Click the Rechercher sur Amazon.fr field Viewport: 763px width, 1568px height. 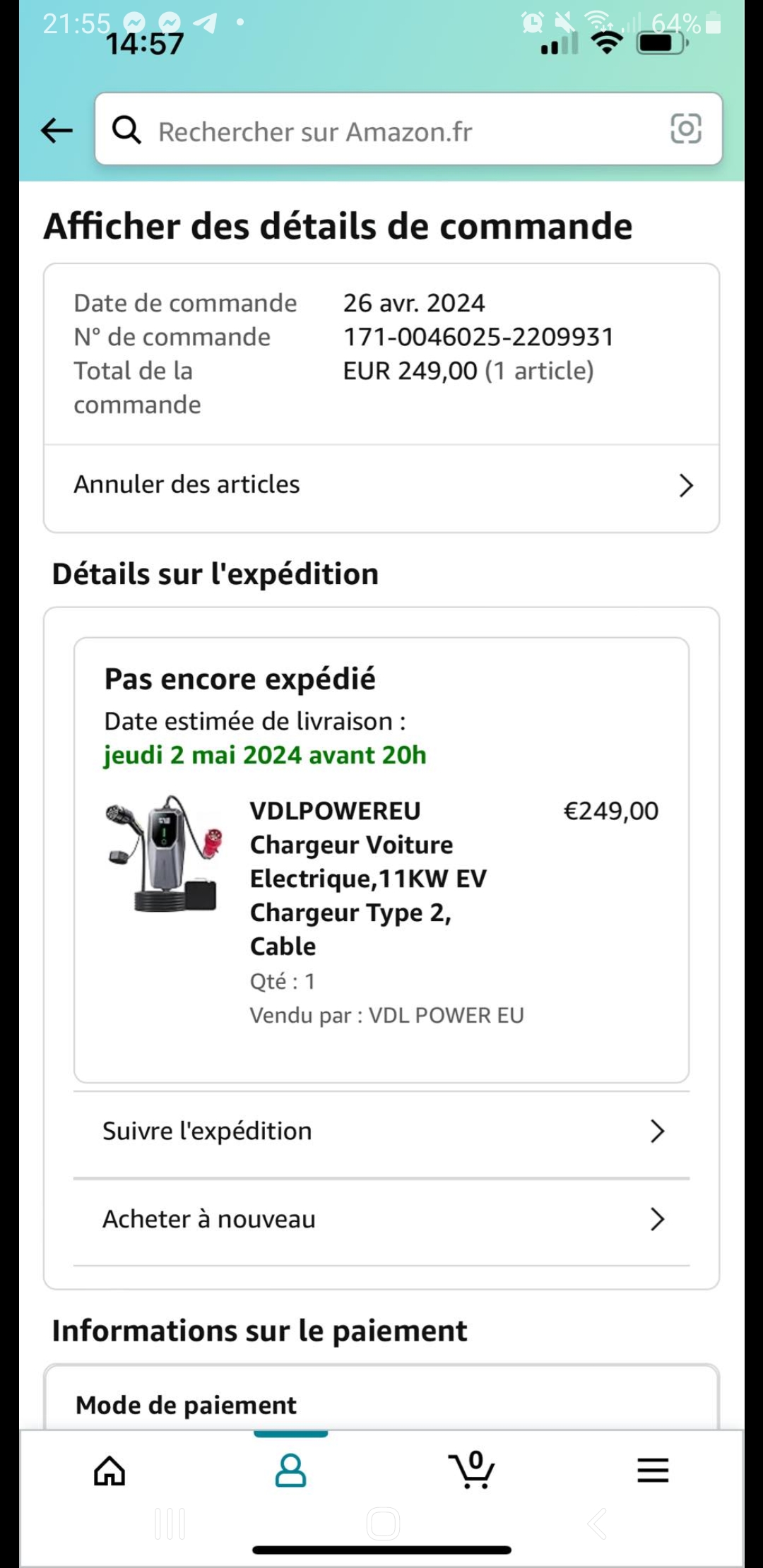pyautogui.click(x=408, y=129)
